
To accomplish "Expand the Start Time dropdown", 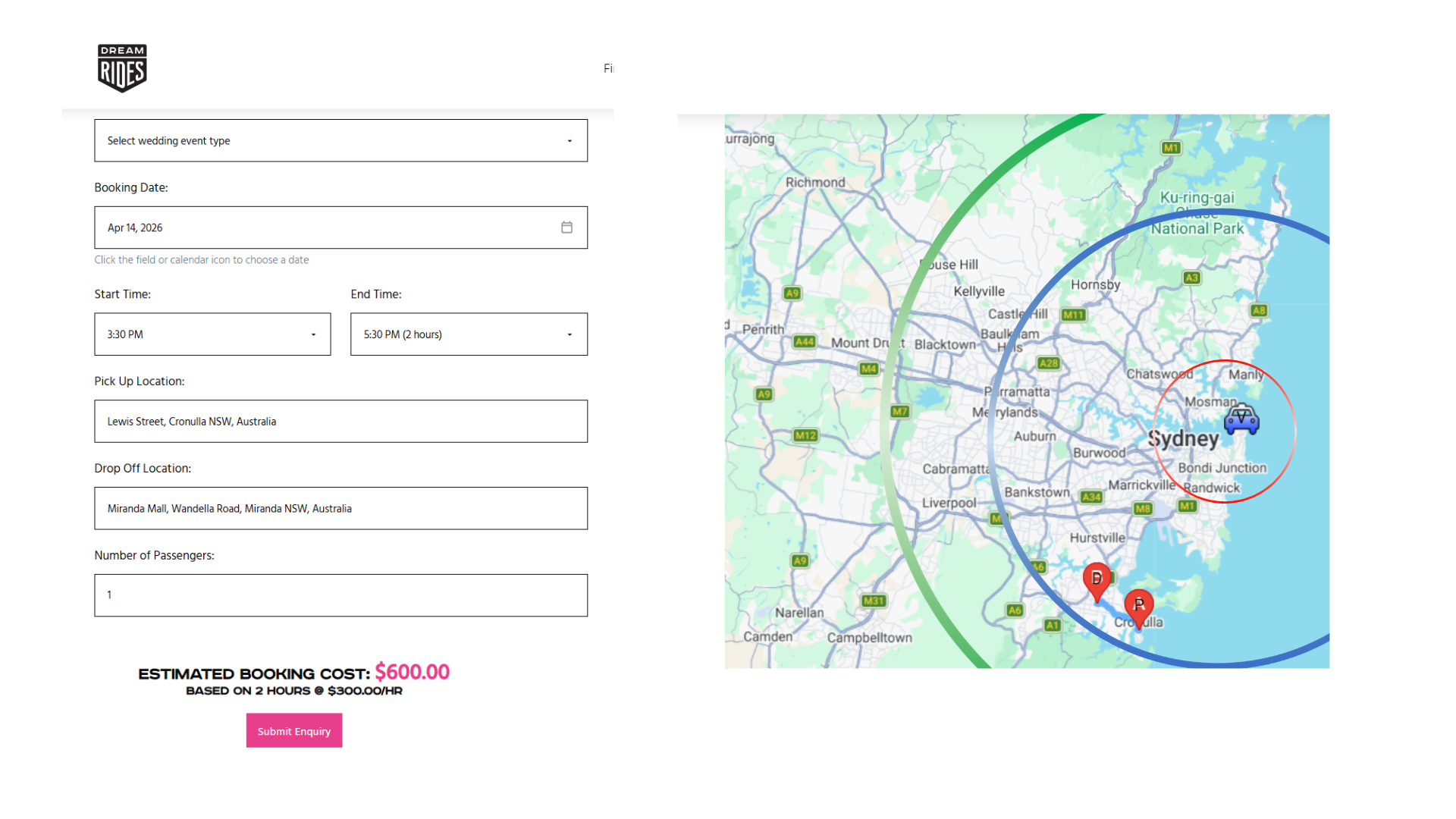I will [x=212, y=334].
